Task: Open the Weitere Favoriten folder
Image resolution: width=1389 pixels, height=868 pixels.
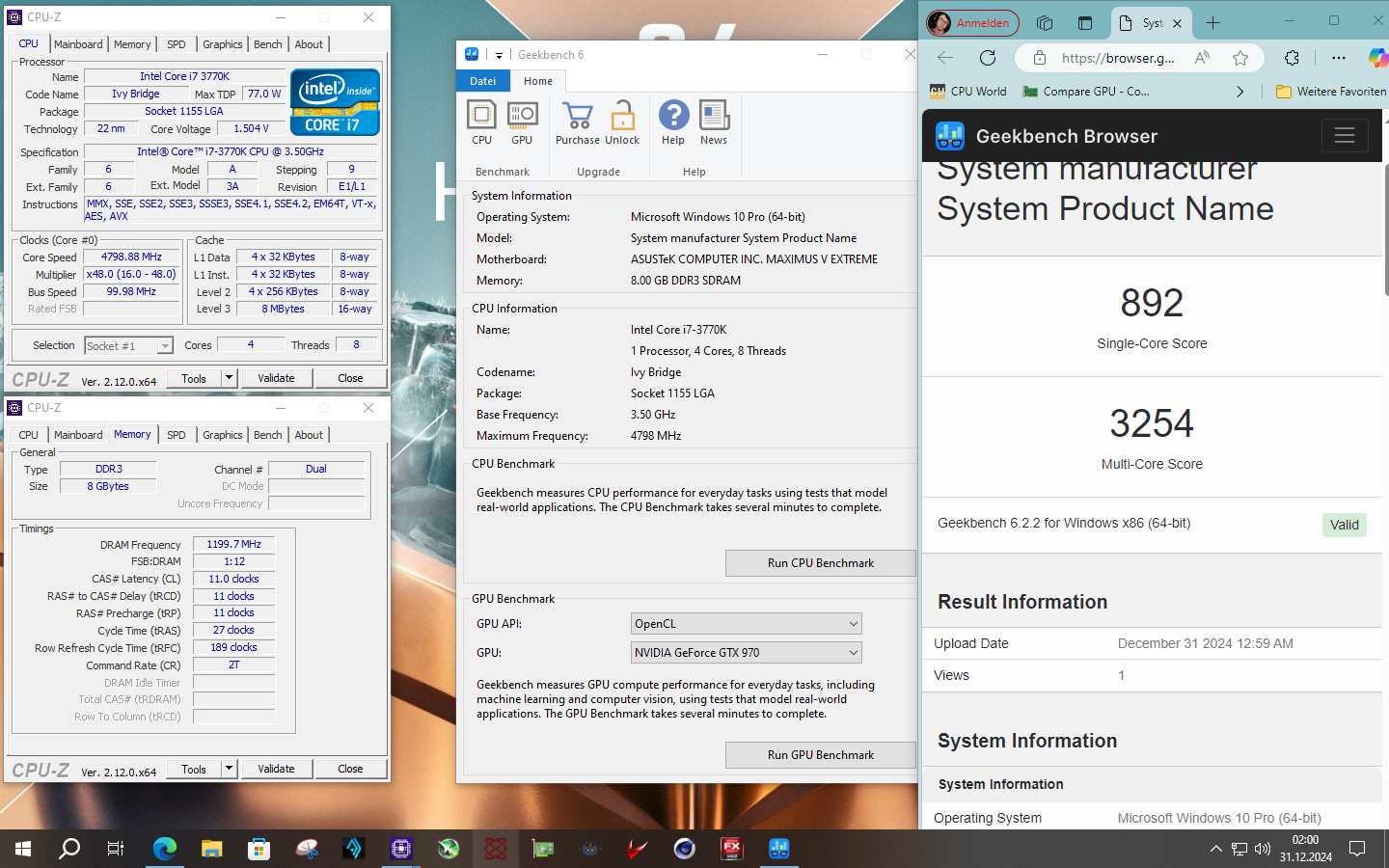Action: click(x=1331, y=92)
